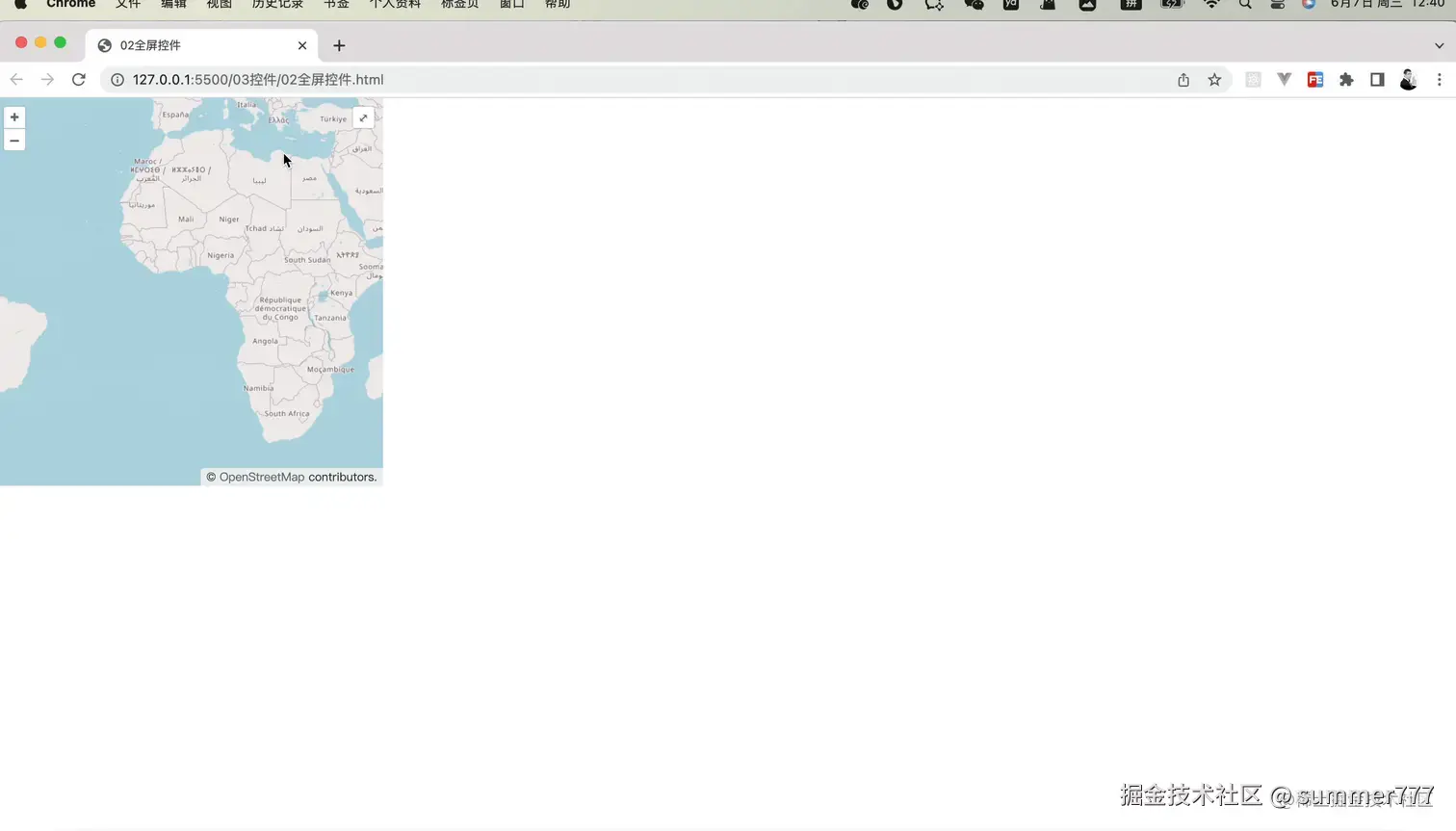Click the Niger label on map
Screen dimensions: 1456x831
(x=228, y=220)
